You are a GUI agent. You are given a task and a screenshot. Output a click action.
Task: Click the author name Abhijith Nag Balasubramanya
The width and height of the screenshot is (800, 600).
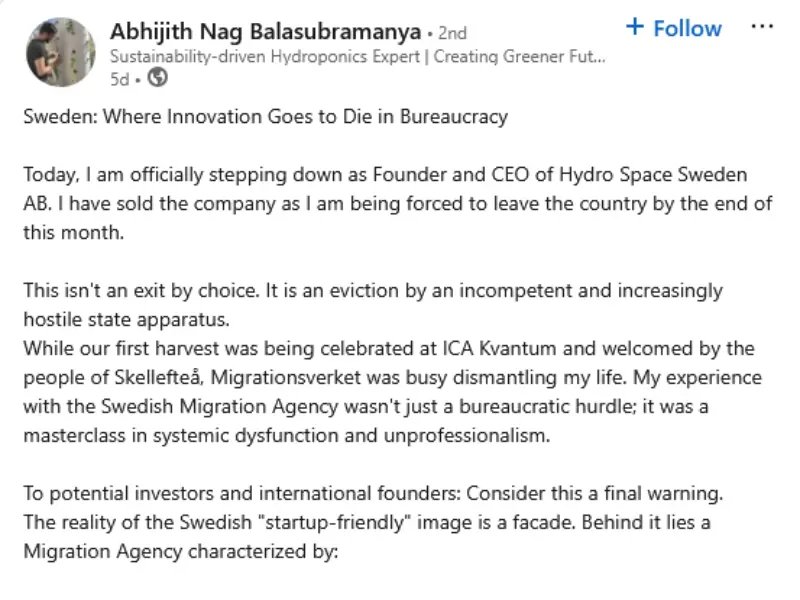coord(265,31)
